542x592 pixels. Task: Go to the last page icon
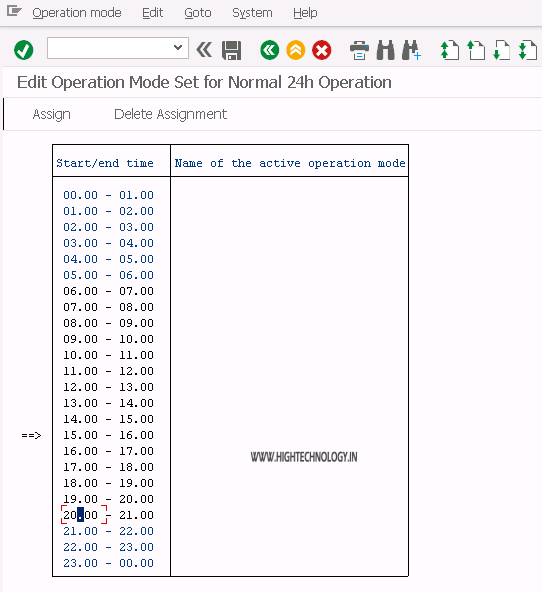click(x=528, y=50)
